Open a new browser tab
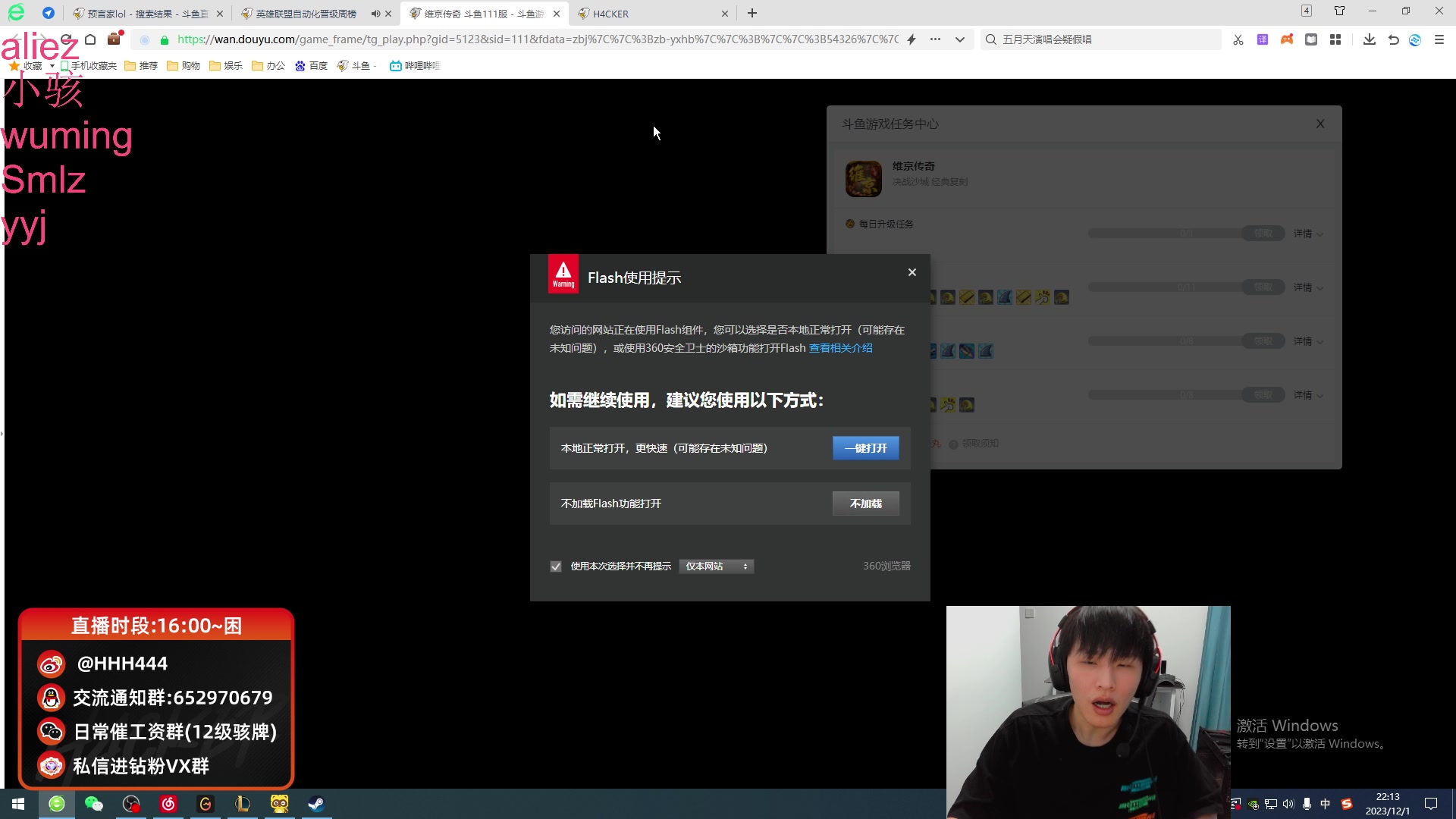The image size is (1456, 819). pyautogui.click(x=752, y=13)
